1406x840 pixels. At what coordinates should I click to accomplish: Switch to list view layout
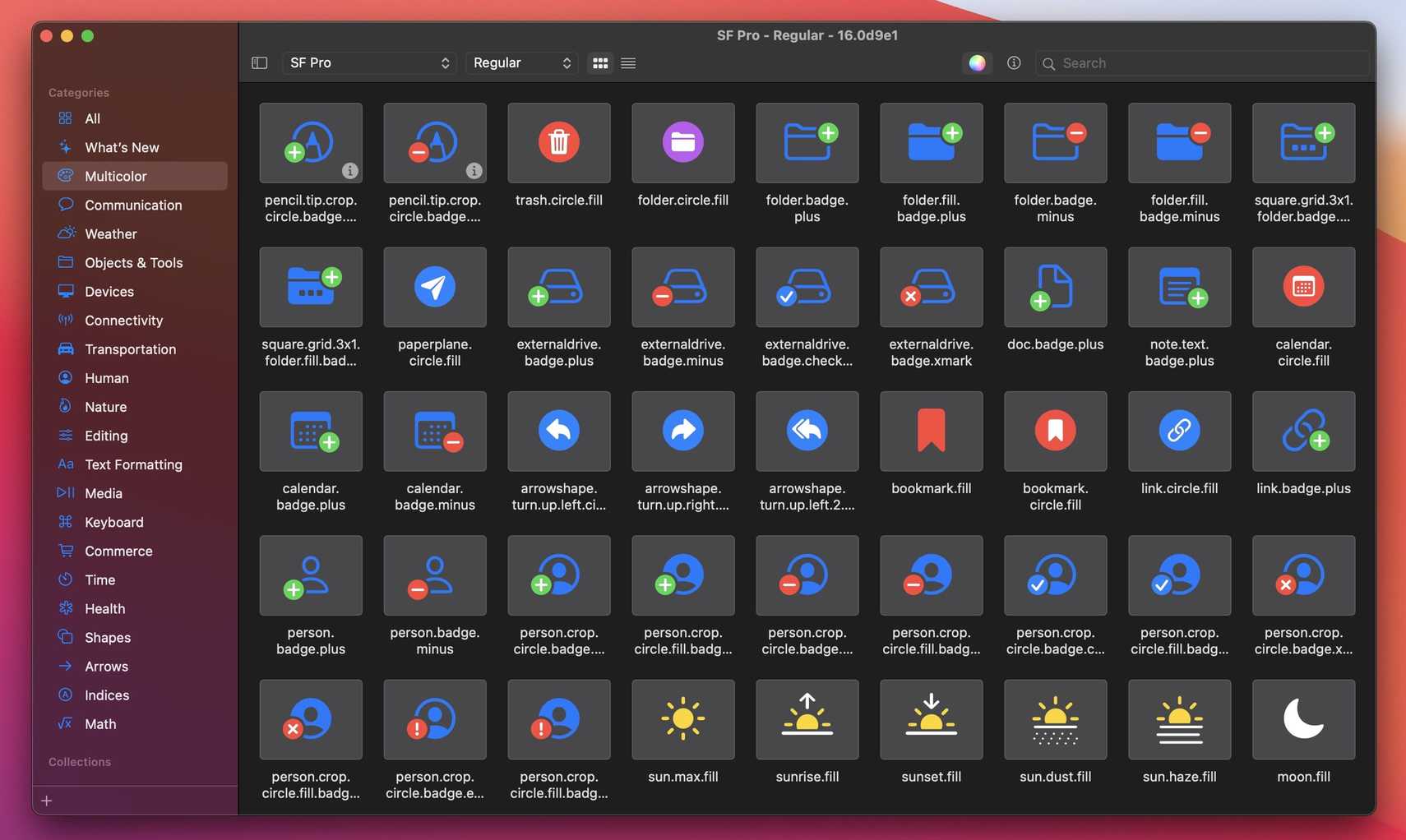pos(628,62)
